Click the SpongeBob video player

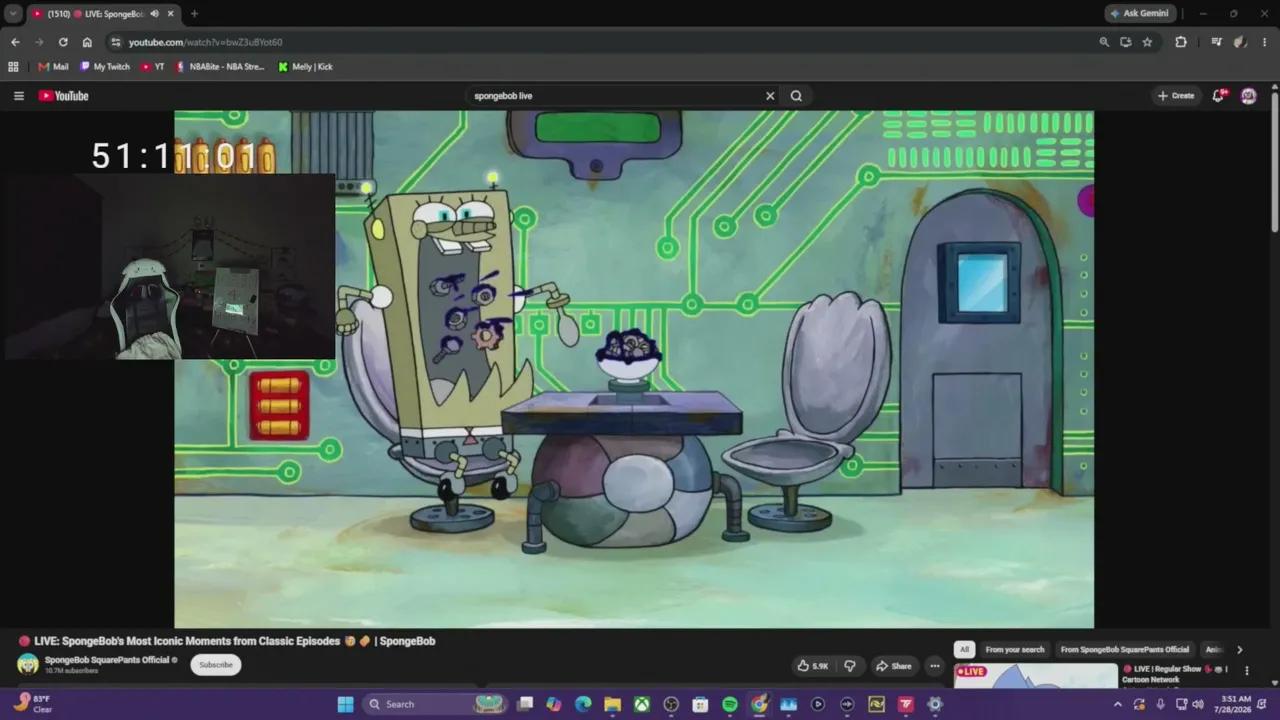[x=634, y=369]
